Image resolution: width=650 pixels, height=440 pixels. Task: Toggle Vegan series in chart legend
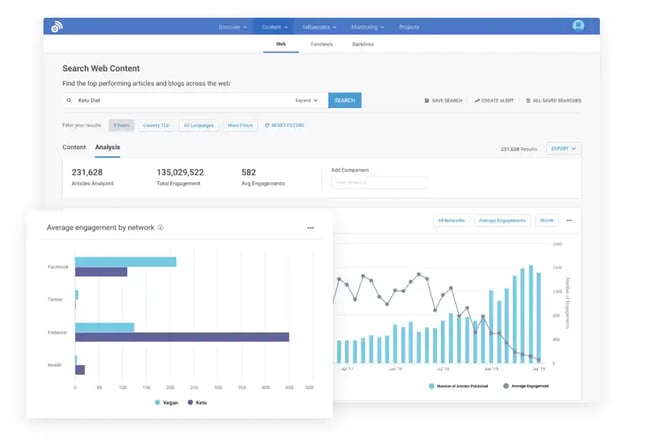tap(160, 402)
